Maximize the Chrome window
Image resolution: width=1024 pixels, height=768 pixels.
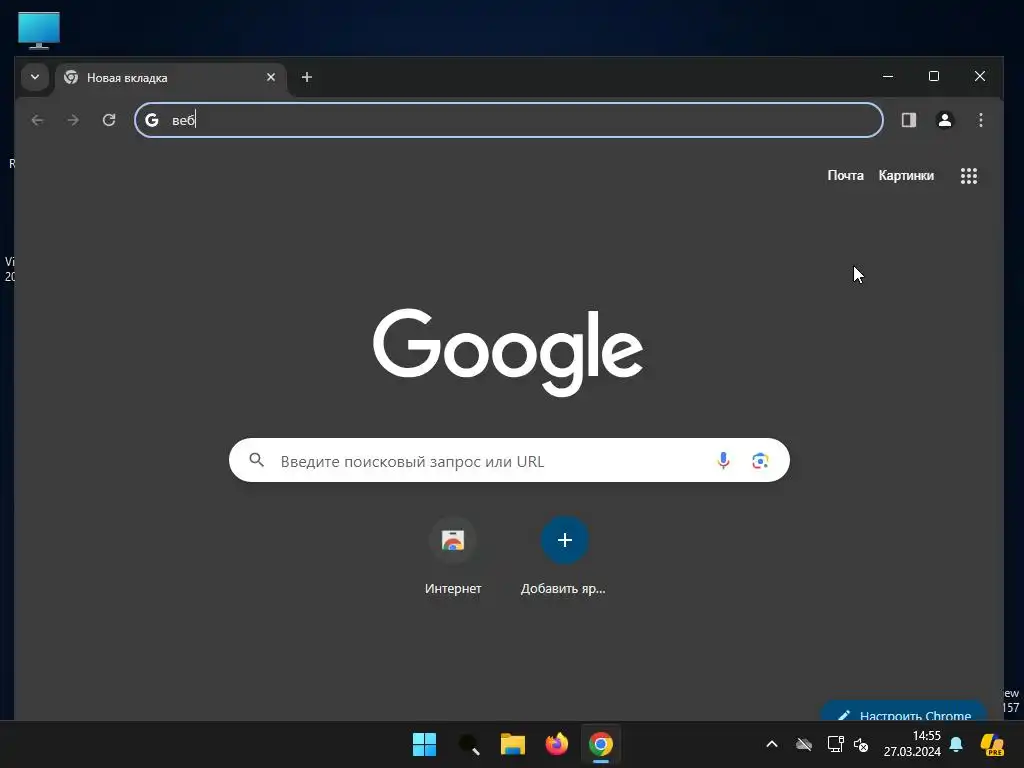934,76
